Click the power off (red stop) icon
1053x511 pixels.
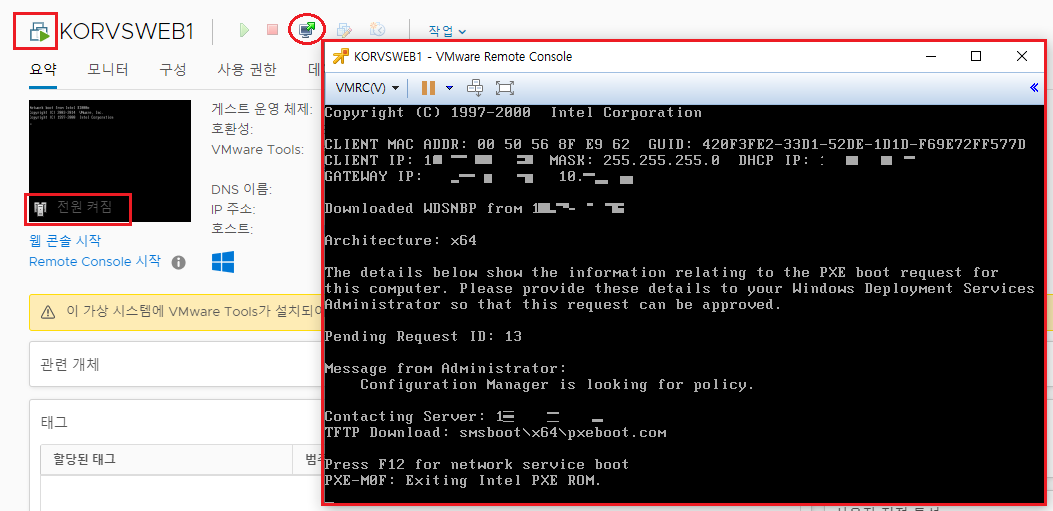click(x=272, y=30)
